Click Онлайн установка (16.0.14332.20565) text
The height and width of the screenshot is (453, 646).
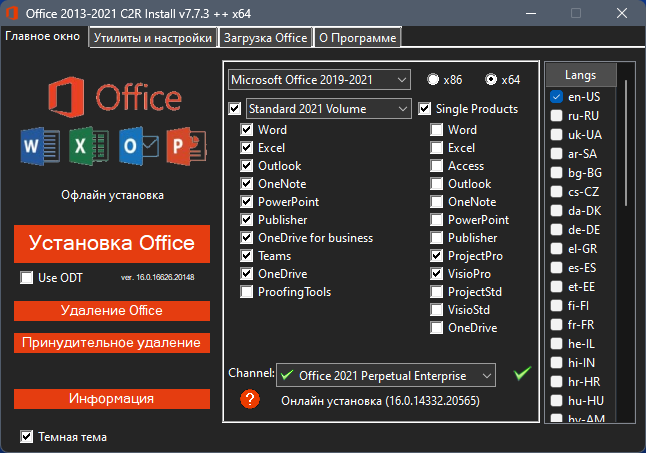point(380,401)
